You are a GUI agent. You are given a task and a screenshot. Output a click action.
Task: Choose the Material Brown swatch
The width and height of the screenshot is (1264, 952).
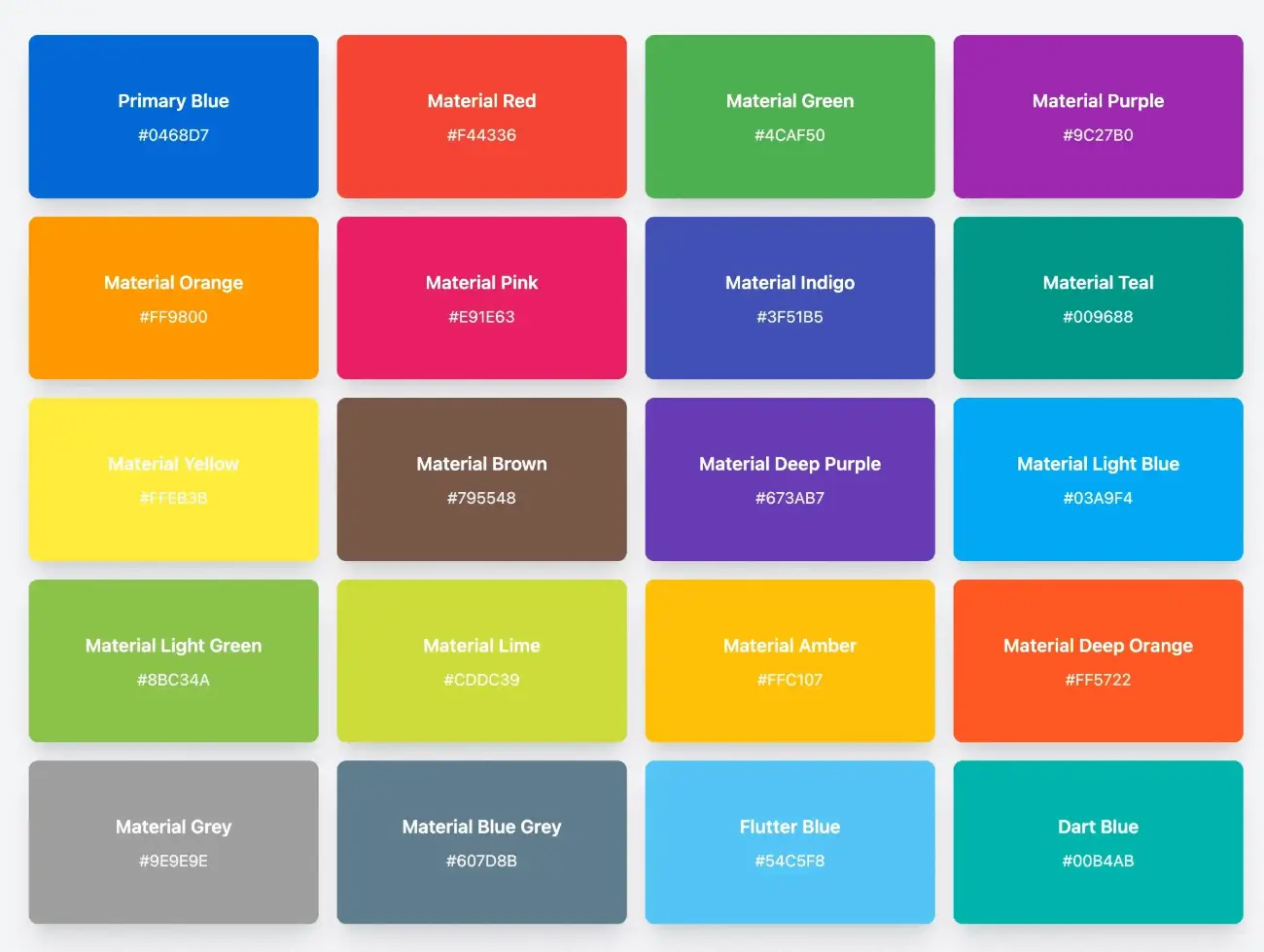pos(481,479)
